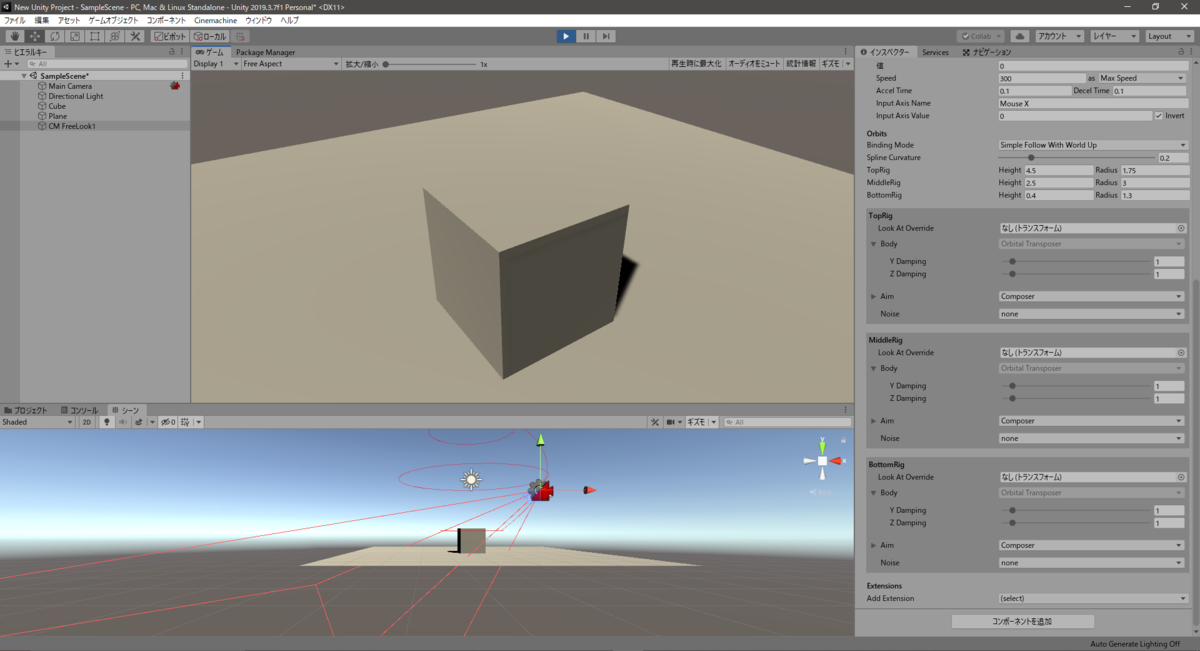
Task: Open the MiddleRig Look At Override object picker
Action: click(1181, 353)
